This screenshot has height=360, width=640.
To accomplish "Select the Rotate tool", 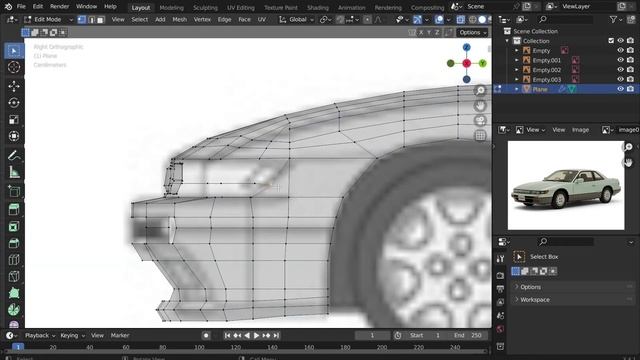I will tap(14, 103).
